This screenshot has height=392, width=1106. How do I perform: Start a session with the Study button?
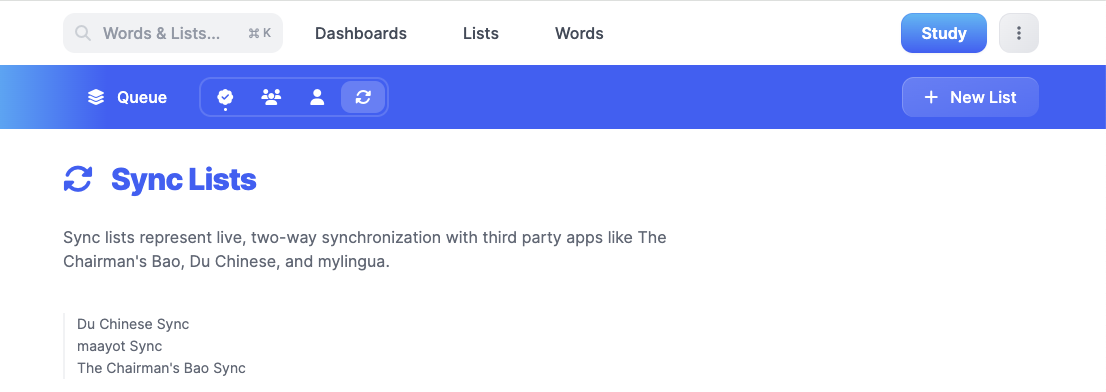(944, 33)
